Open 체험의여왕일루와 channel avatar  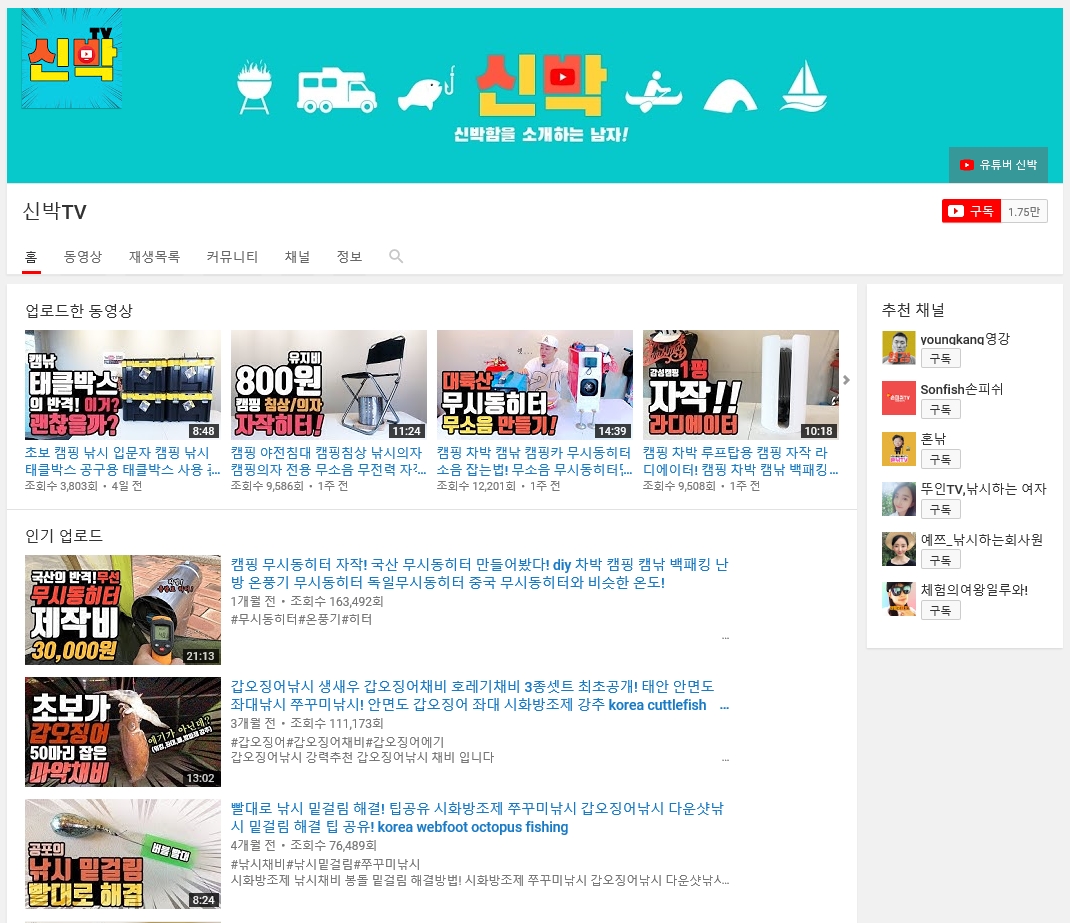(898, 599)
